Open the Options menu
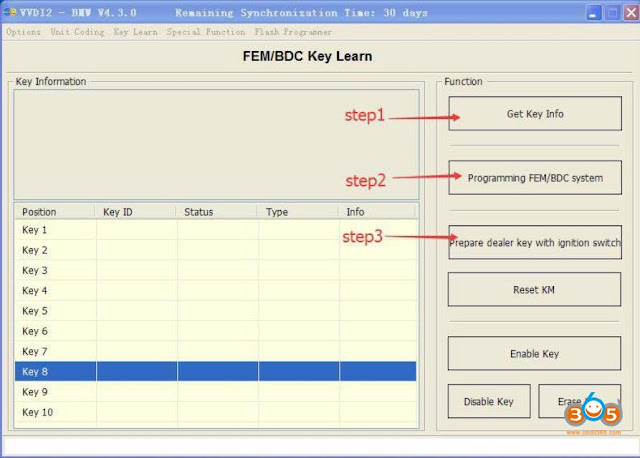Viewport: 640px width, 458px height. pyautogui.click(x=23, y=32)
